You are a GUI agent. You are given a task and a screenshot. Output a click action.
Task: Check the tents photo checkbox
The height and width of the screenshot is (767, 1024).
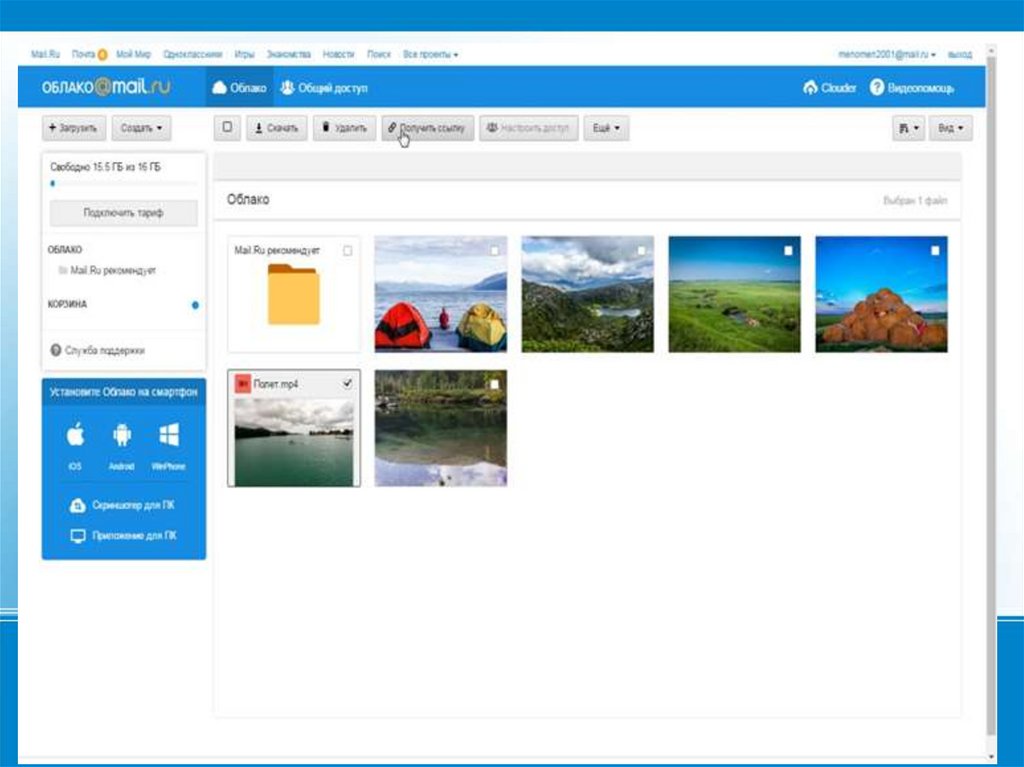pyautogui.click(x=494, y=251)
